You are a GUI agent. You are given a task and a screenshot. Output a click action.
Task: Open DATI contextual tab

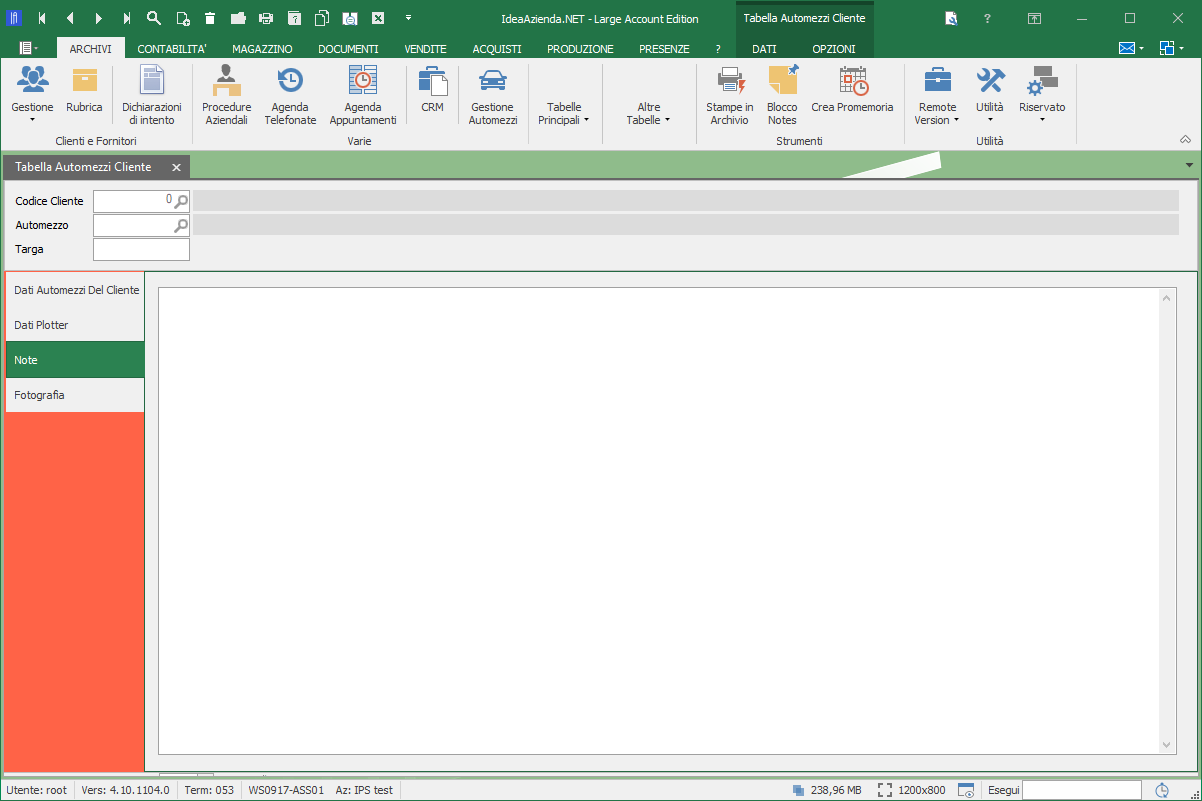click(764, 48)
